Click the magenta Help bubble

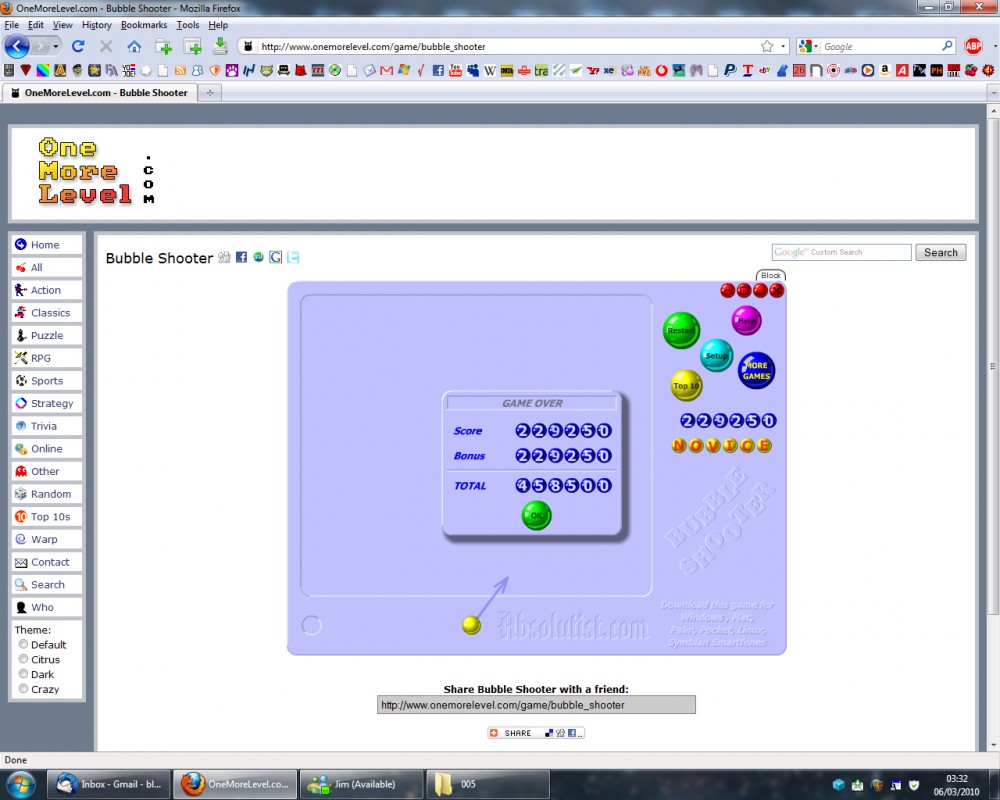pos(746,320)
